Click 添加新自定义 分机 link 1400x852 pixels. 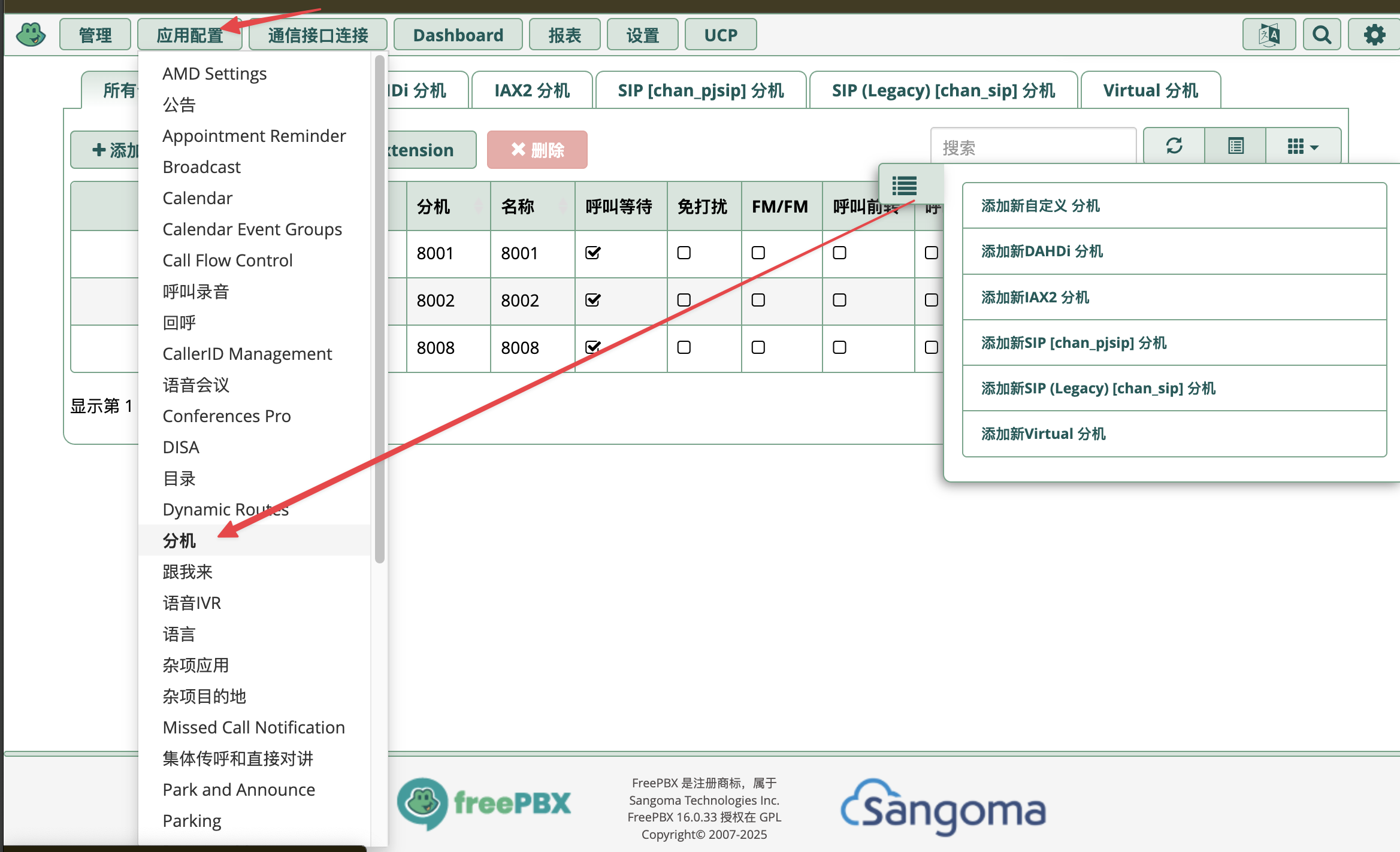1041,205
